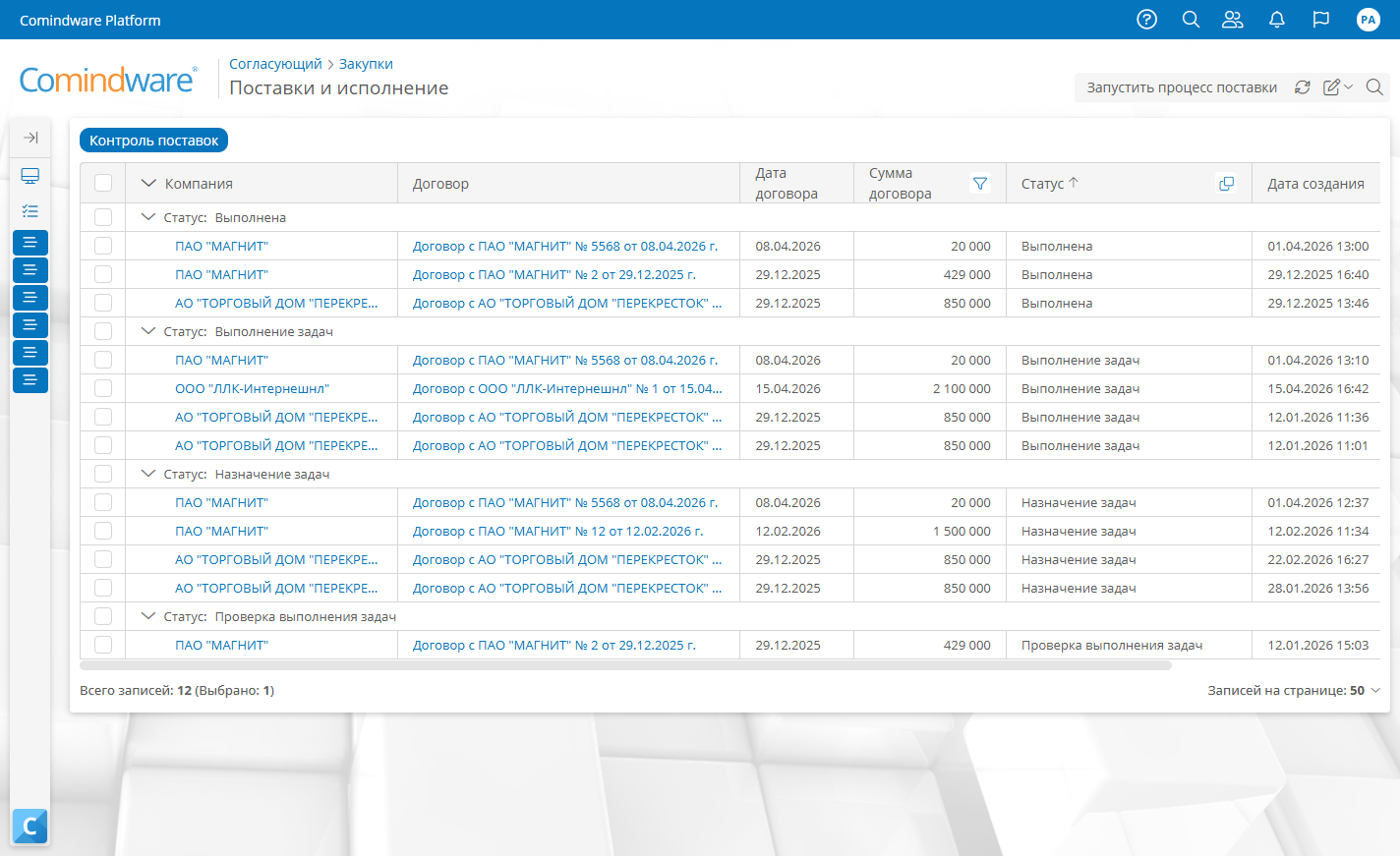The image size is (1400, 856).
Task: Sort by the Договор column header
Action: coord(440,184)
